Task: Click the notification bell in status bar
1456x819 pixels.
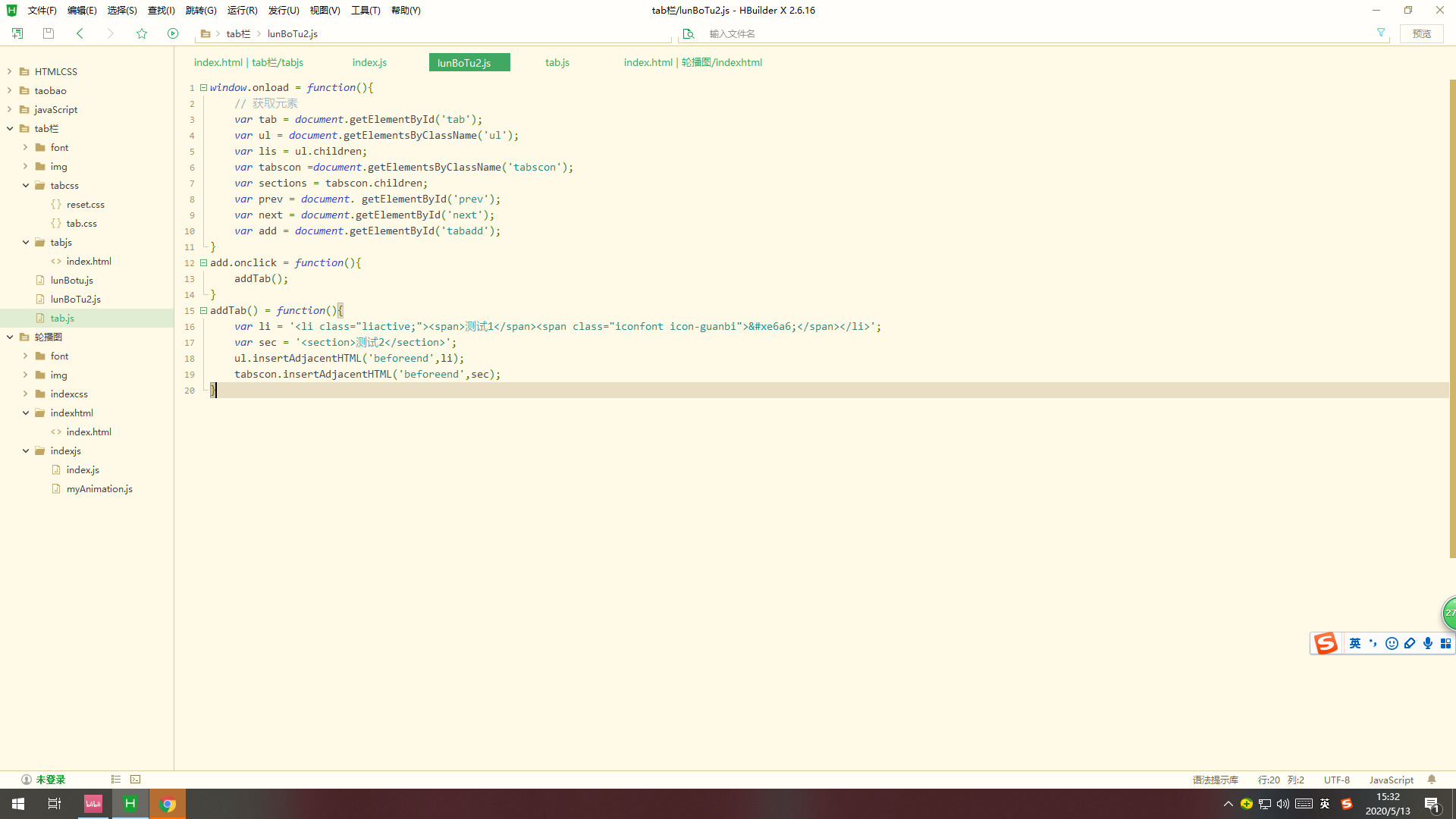Action: (x=1432, y=780)
